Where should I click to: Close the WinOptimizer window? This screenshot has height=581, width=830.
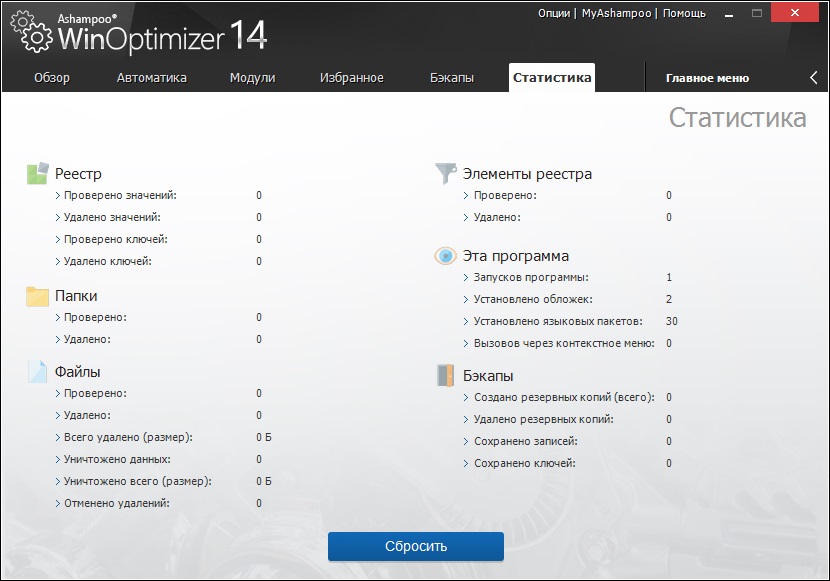pyautogui.click(x=795, y=13)
